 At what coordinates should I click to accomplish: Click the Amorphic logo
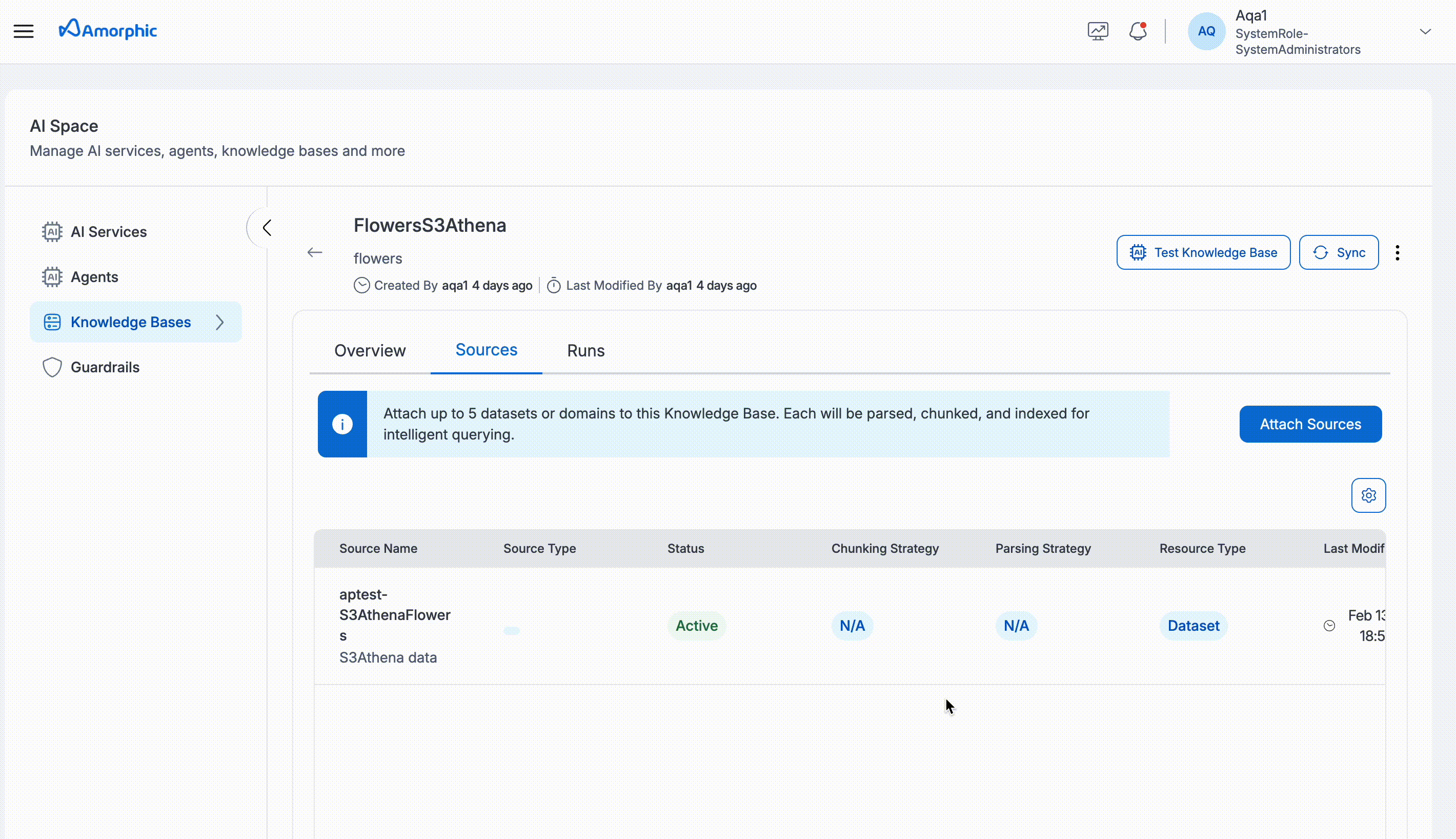[108, 29]
